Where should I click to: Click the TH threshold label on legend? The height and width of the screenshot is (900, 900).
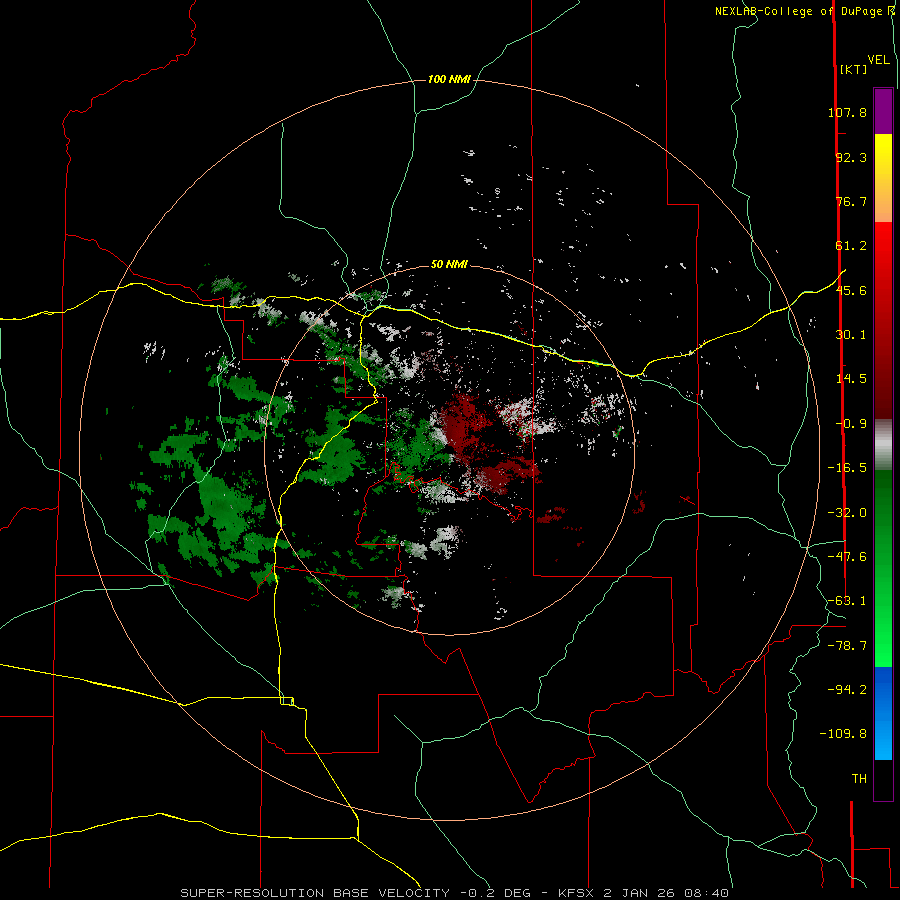coord(859,779)
